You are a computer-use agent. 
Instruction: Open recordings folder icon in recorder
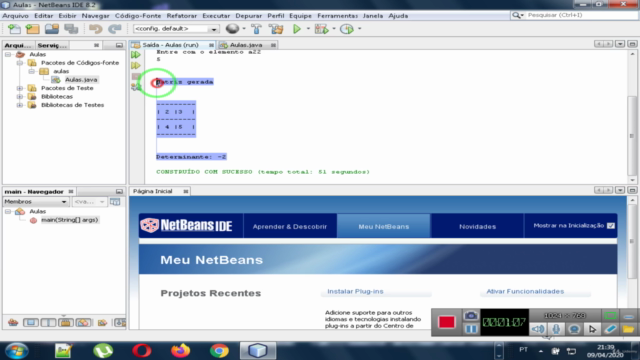[629, 329]
